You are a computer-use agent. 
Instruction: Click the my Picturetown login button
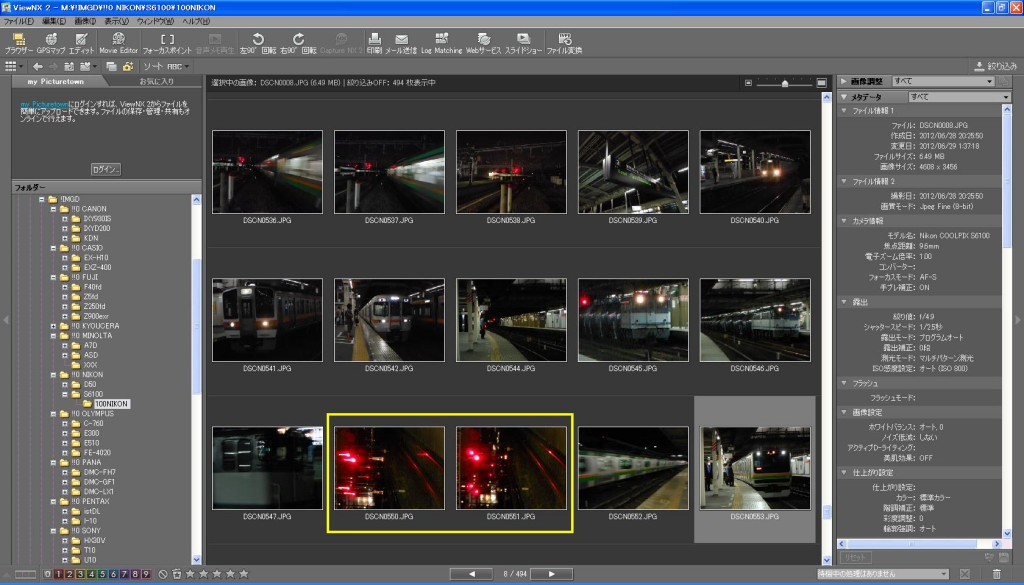(105, 169)
